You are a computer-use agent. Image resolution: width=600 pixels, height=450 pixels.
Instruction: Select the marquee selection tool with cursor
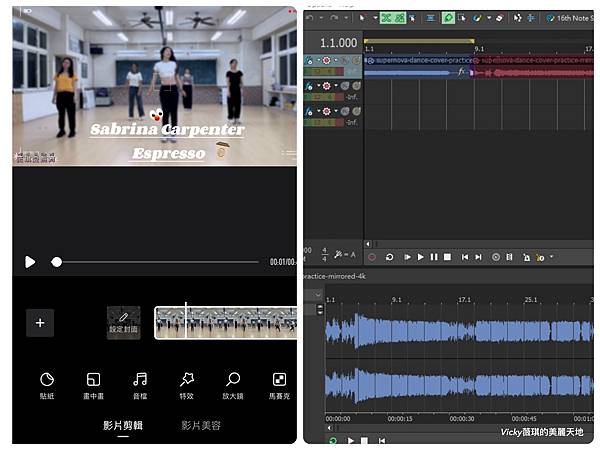[462, 18]
